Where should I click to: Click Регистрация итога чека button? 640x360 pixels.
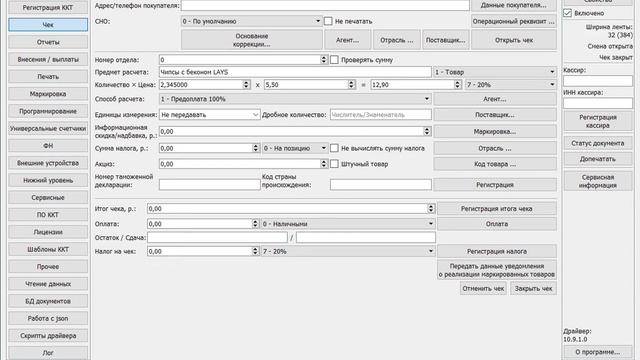click(x=497, y=209)
